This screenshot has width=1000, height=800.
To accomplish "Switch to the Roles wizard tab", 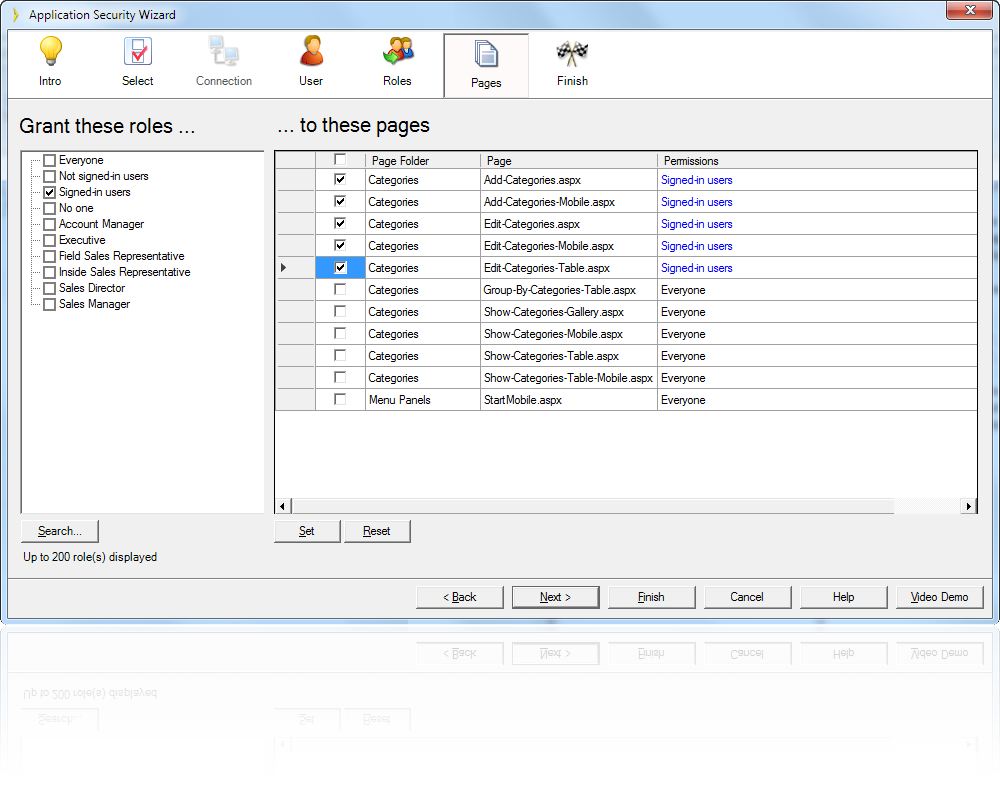I will tap(397, 65).
